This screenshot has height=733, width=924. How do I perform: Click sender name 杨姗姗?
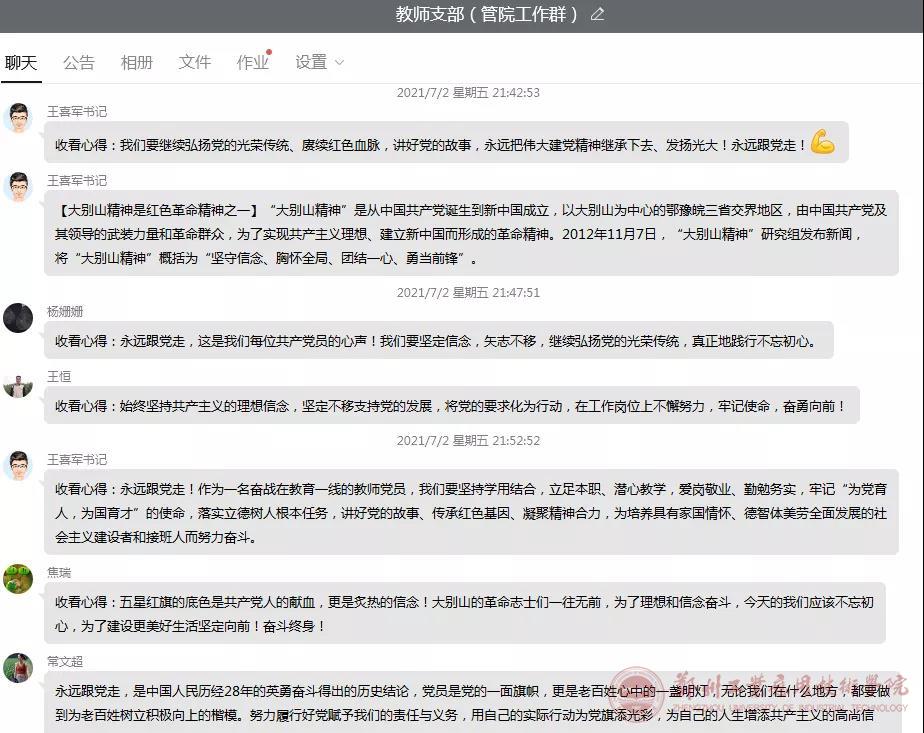coord(65,312)
